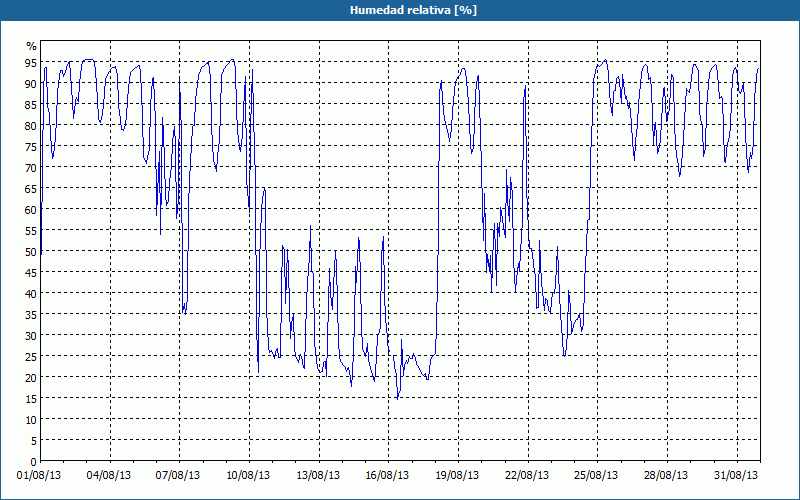This screenshot has height=500, width=800.
Task: Select the 01/08/13 date label
Action: [x=39, y=476]
